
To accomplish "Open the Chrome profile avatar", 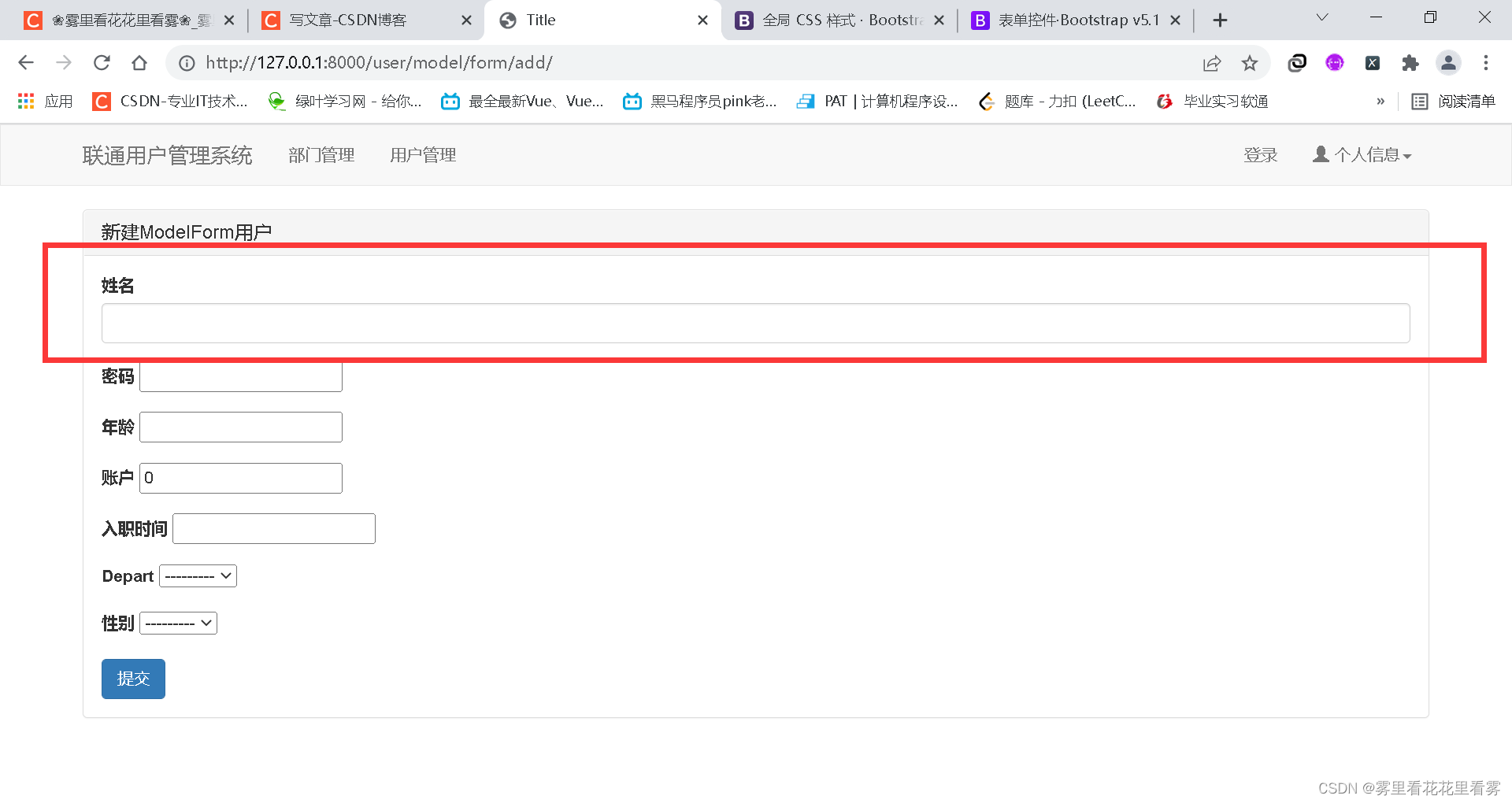I will pos(1448,63).
